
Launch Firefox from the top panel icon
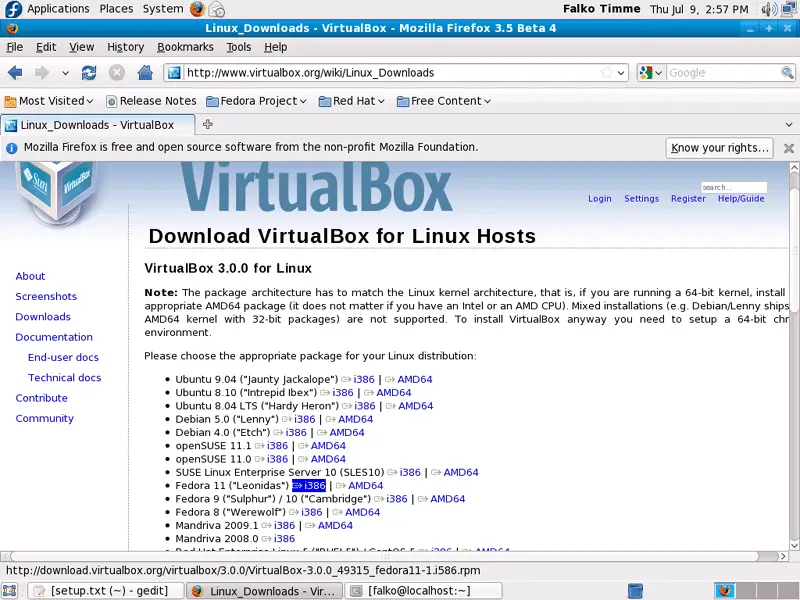click(x=197, y=9)
